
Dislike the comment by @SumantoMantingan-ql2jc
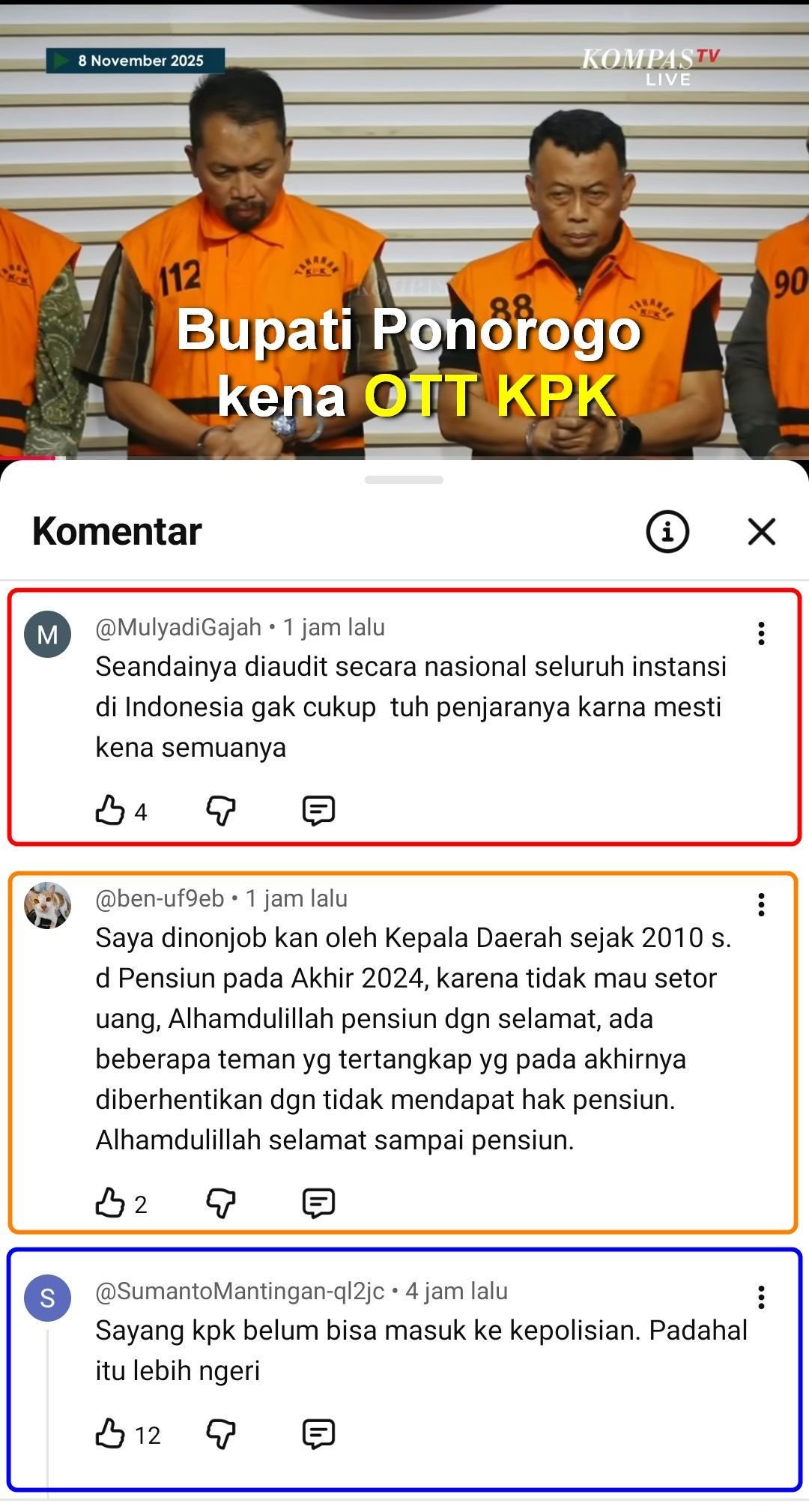[x=221, y=1434]
